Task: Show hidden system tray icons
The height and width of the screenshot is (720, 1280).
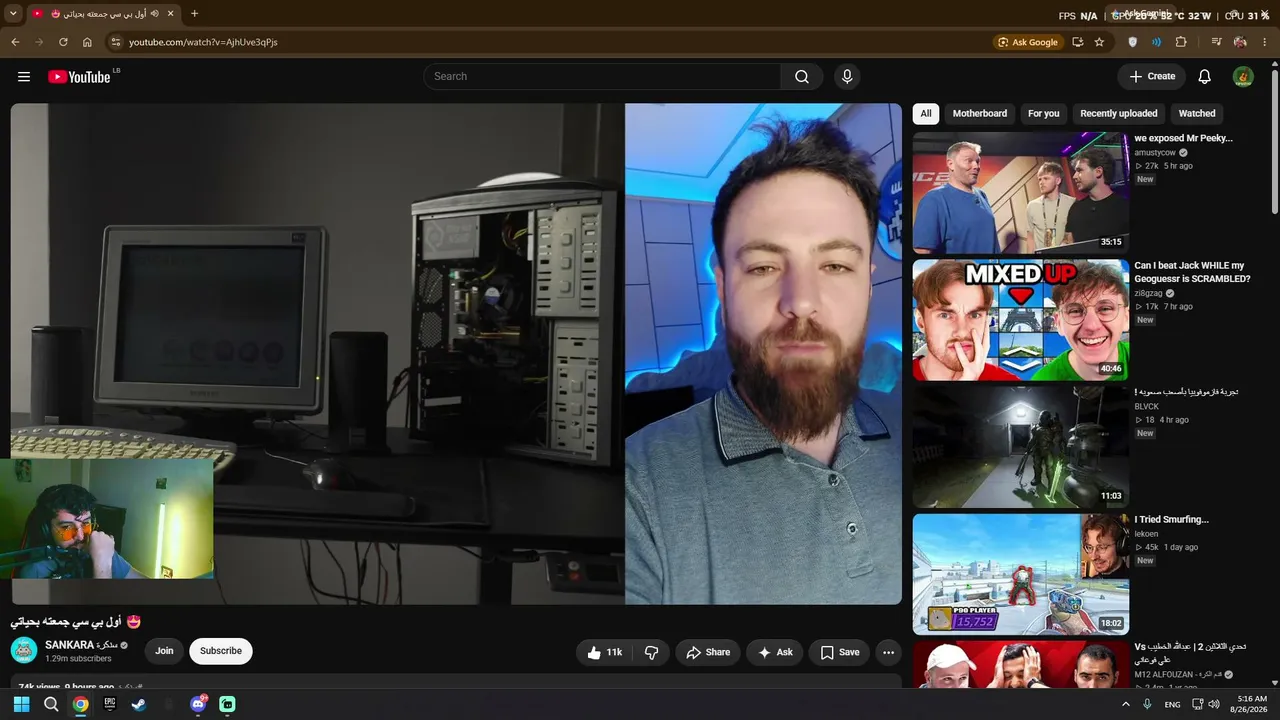Action: point(1126,704)
